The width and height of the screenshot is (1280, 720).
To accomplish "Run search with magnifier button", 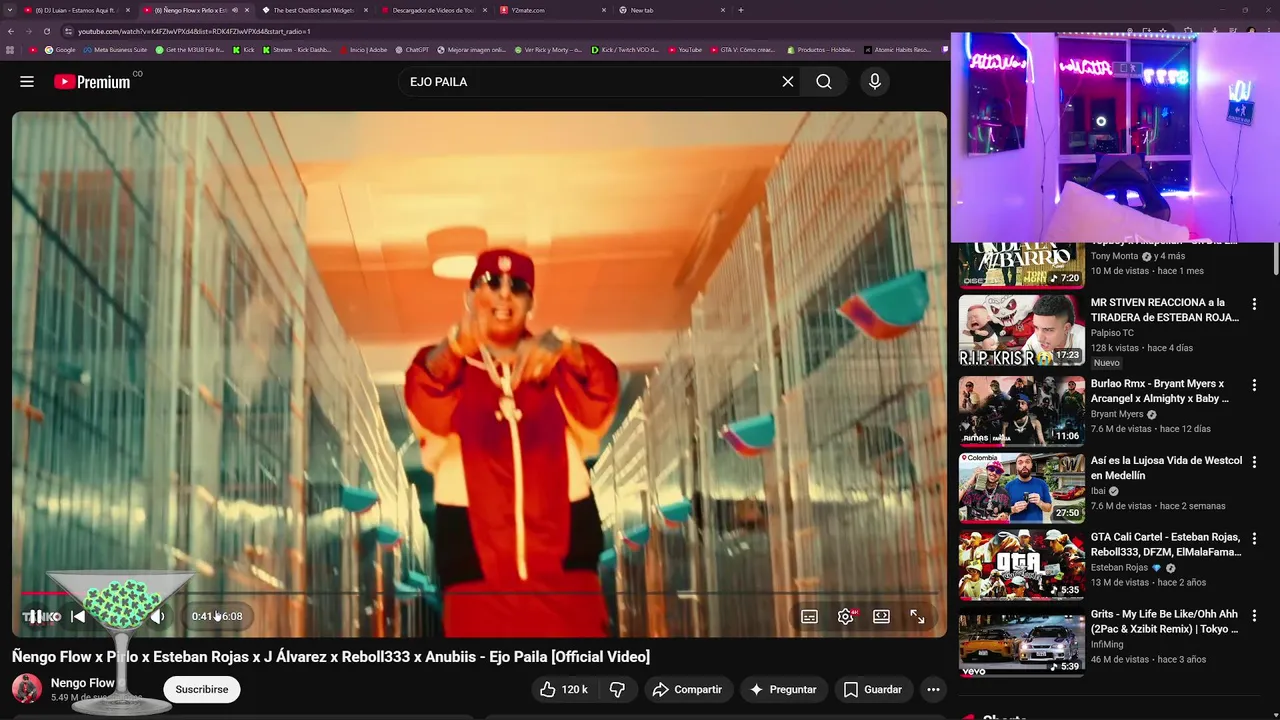I will coord(824,82).
